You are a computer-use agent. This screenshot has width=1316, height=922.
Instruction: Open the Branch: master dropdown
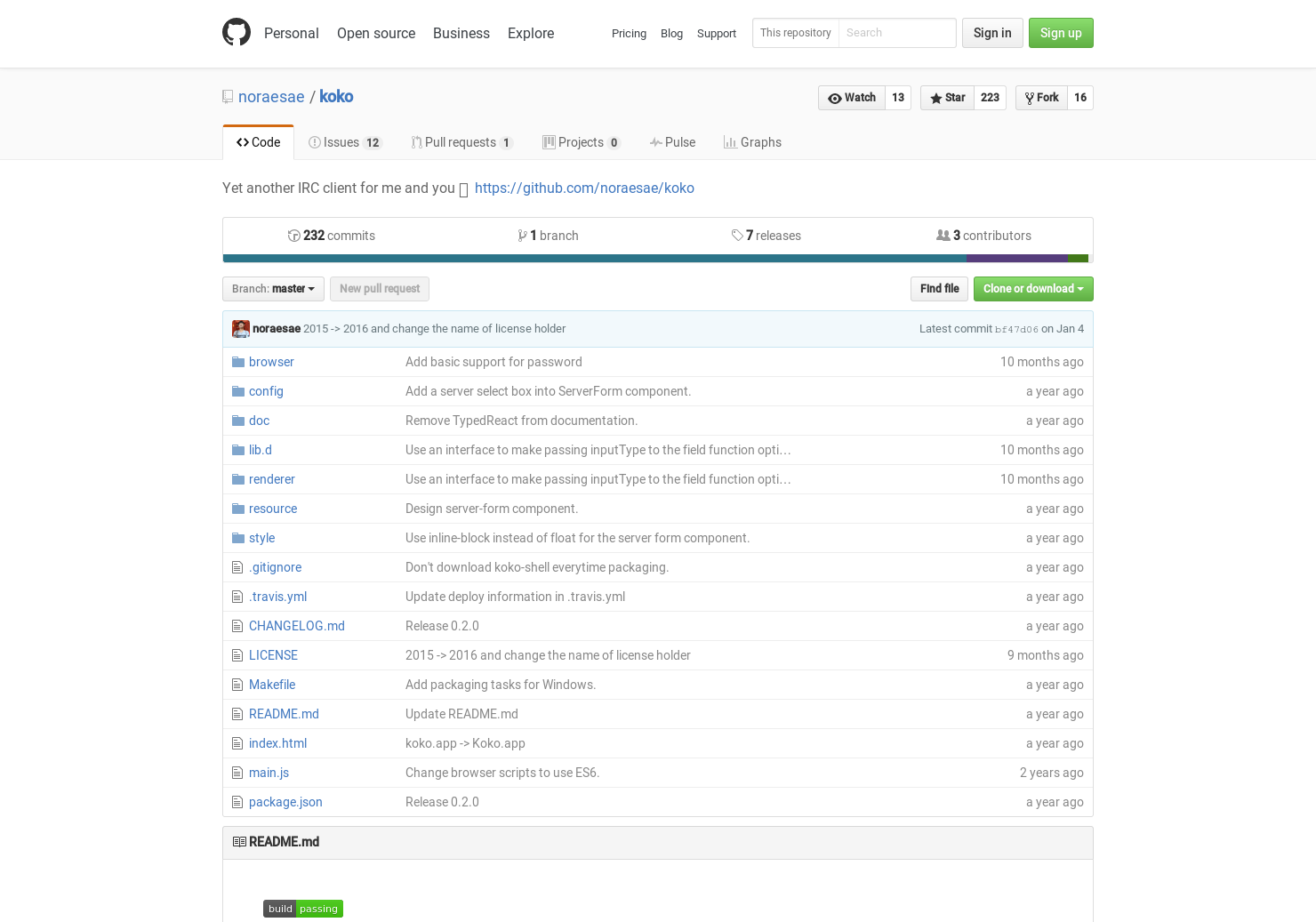coord(273,289)
